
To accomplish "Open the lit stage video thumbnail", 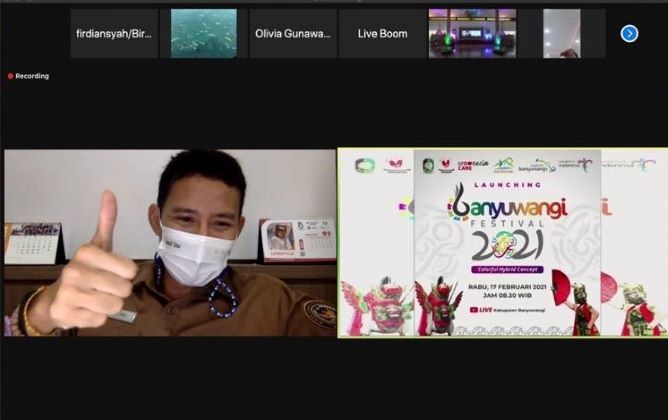I will [x=472, y=34].
